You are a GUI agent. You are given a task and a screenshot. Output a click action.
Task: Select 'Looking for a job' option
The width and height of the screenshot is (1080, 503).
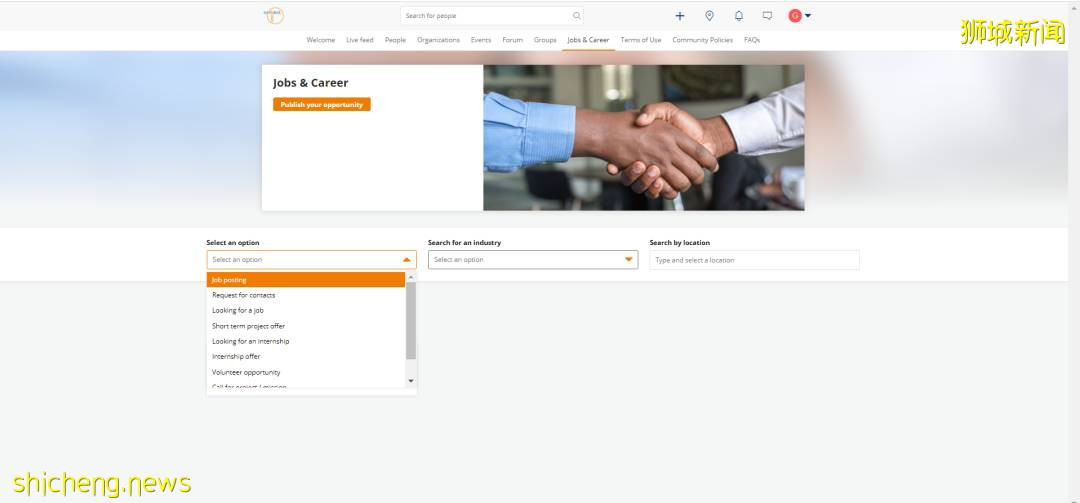click(238, 311)
